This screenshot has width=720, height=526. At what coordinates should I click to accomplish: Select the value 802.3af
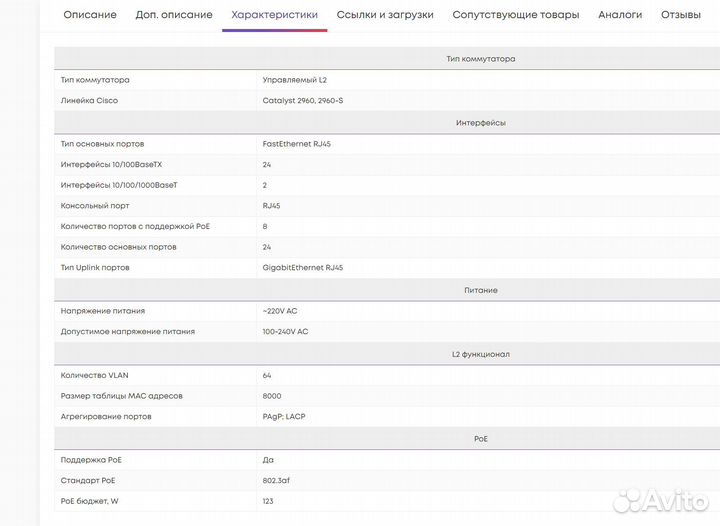[x=276, y=480]
